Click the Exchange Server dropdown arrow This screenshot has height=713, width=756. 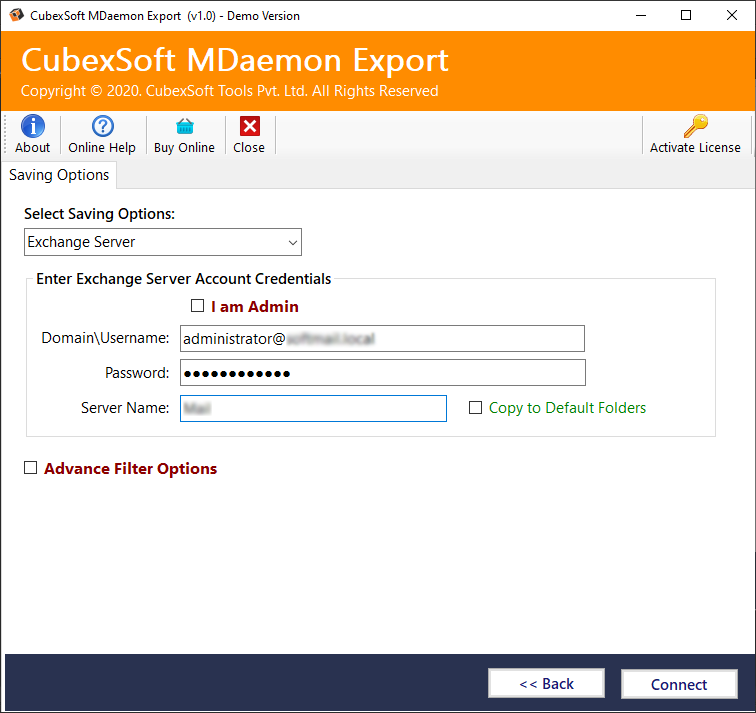tap(292, 242)
